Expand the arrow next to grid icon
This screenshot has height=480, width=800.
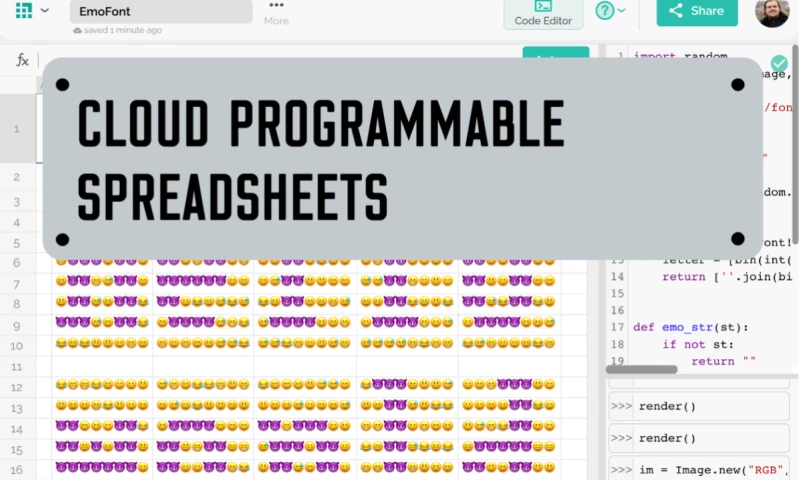point(45,11)
